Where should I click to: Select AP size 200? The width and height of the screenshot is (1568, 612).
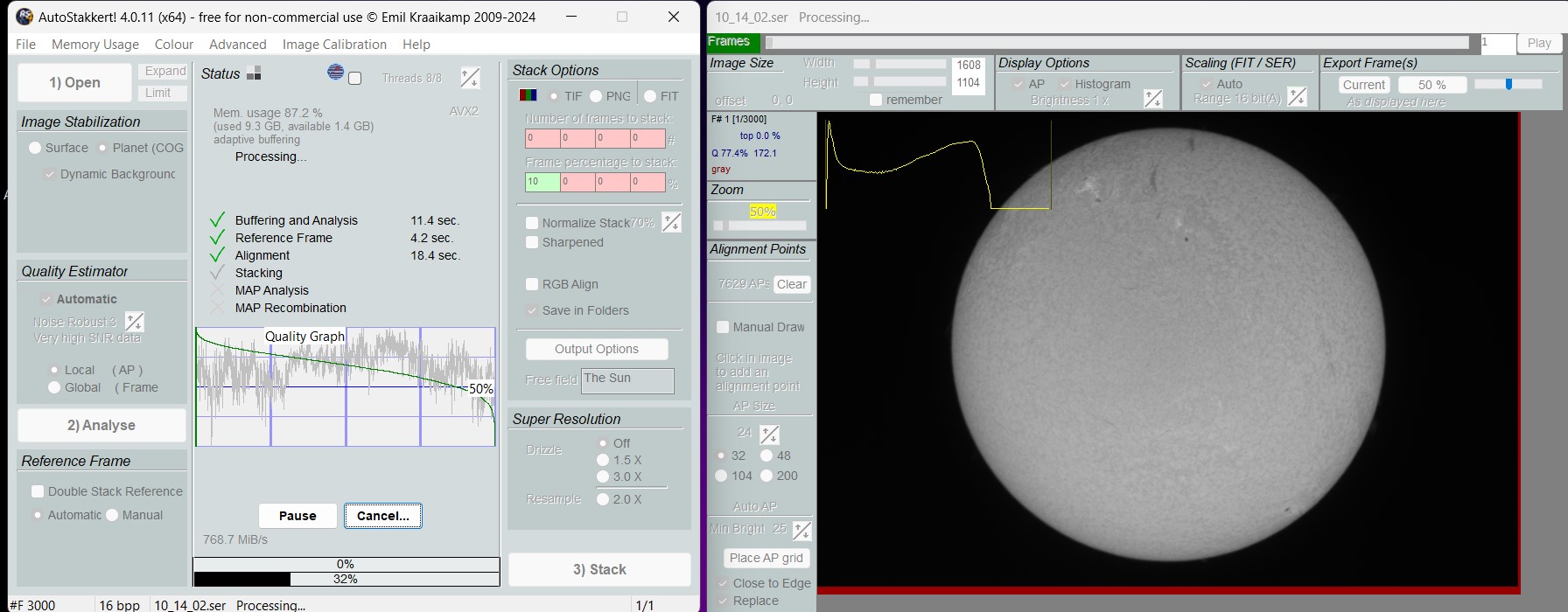[x=766, y=476]
